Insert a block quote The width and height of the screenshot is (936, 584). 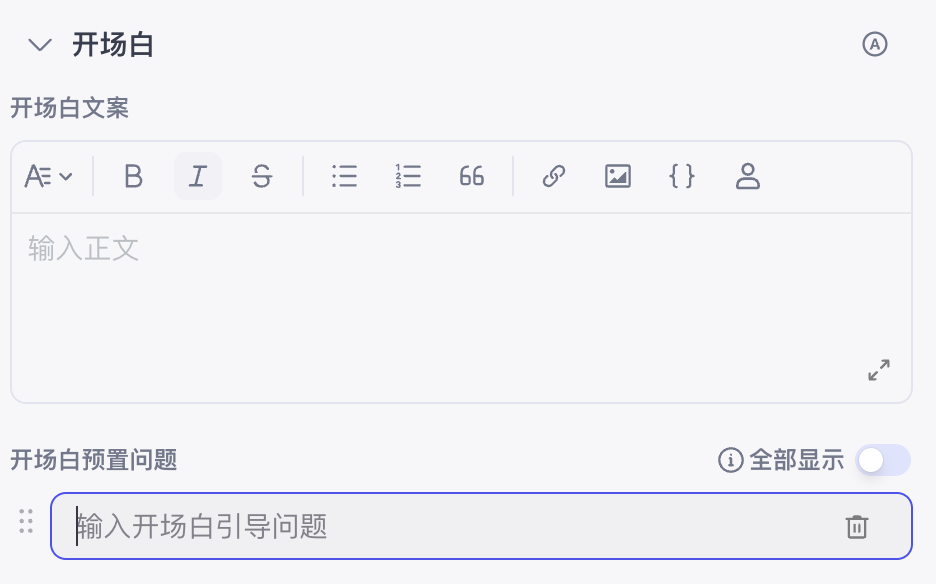pos(472,176)
